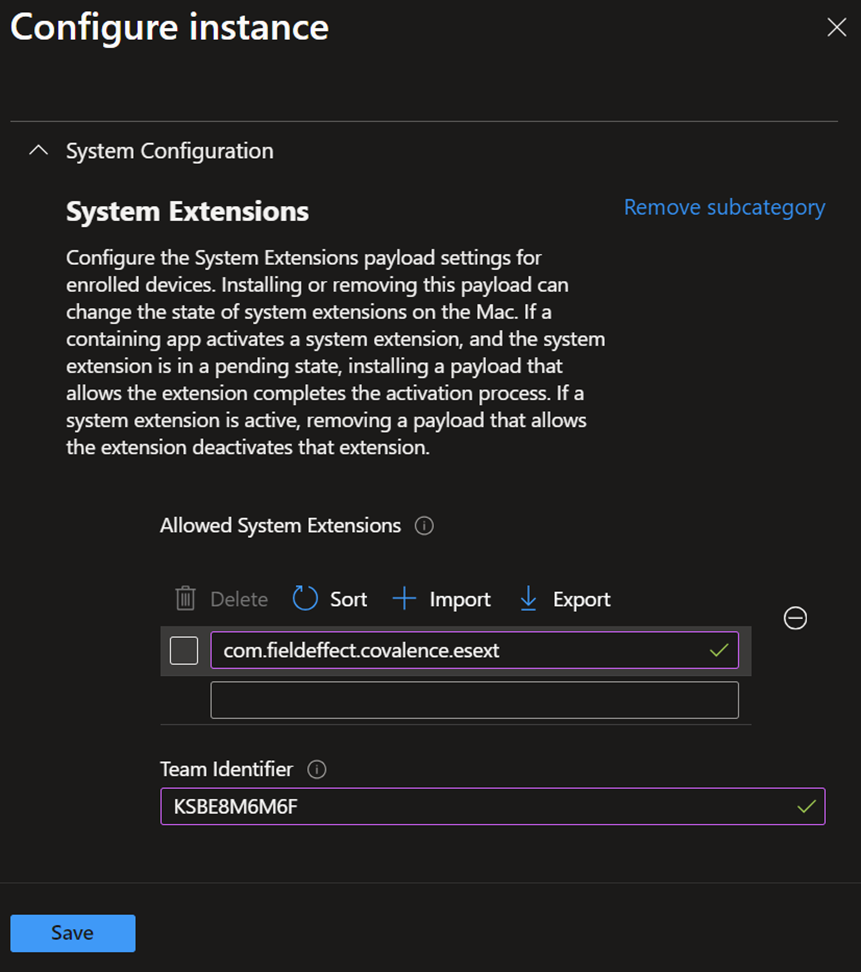Edit the Team Identifier field KSBE8M6M6F
The image size is (861, 972).
coord(493,806)
